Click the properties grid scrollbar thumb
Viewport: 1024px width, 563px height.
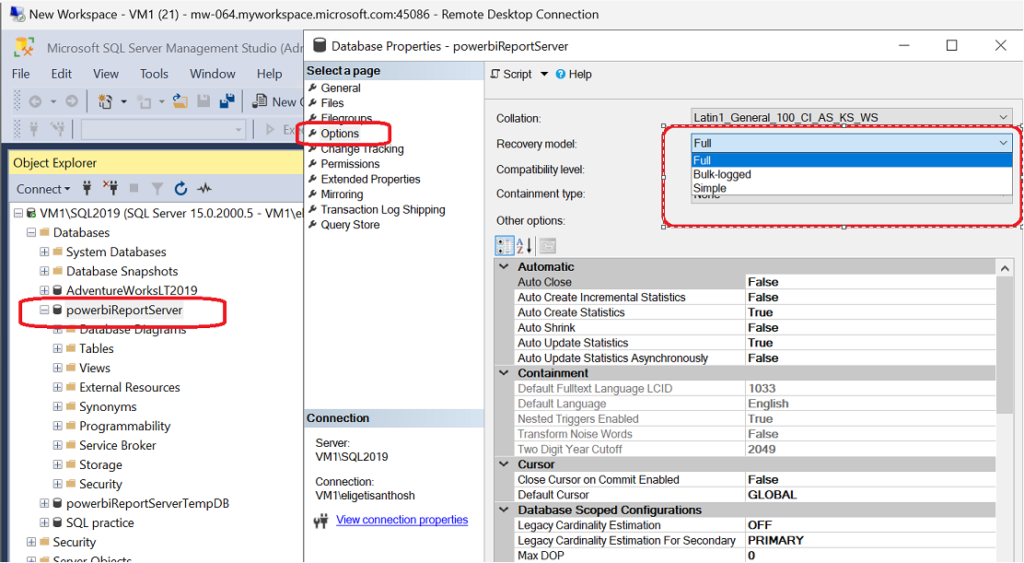pos(1004,345)
